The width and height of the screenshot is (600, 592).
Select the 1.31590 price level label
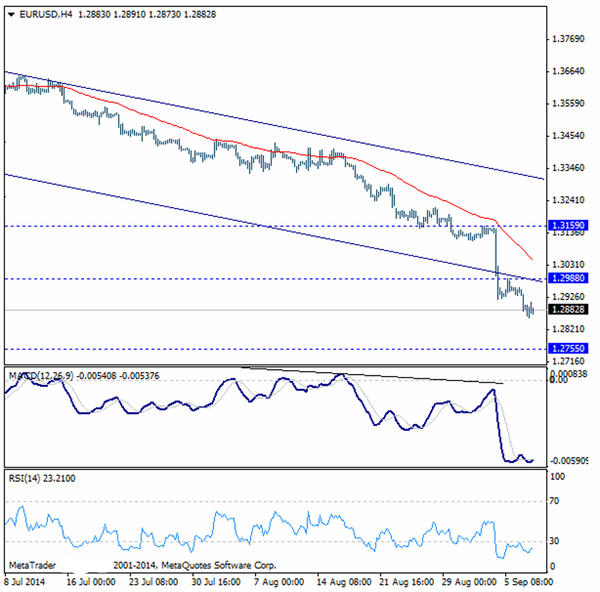click(569, 227)
